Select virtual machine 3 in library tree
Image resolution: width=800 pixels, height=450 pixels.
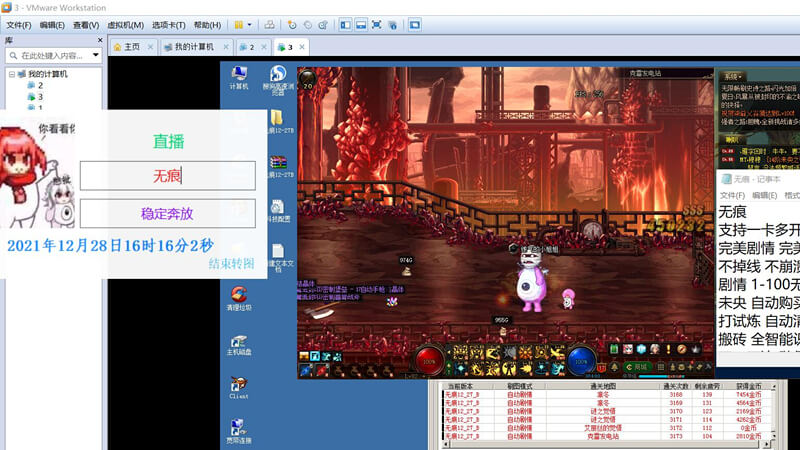(x=35, y=96)
